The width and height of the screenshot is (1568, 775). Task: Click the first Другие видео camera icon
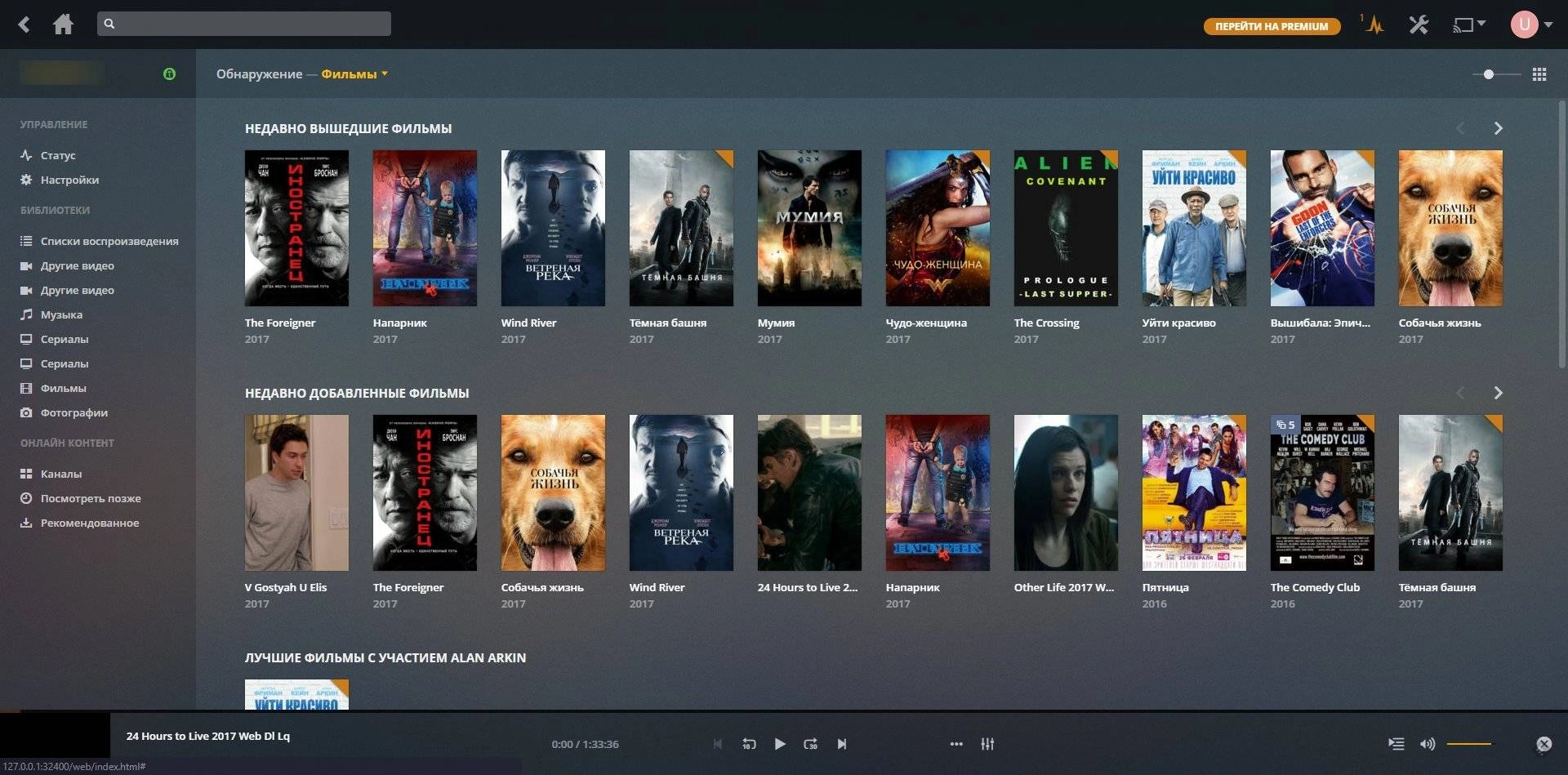pos(26,265)
